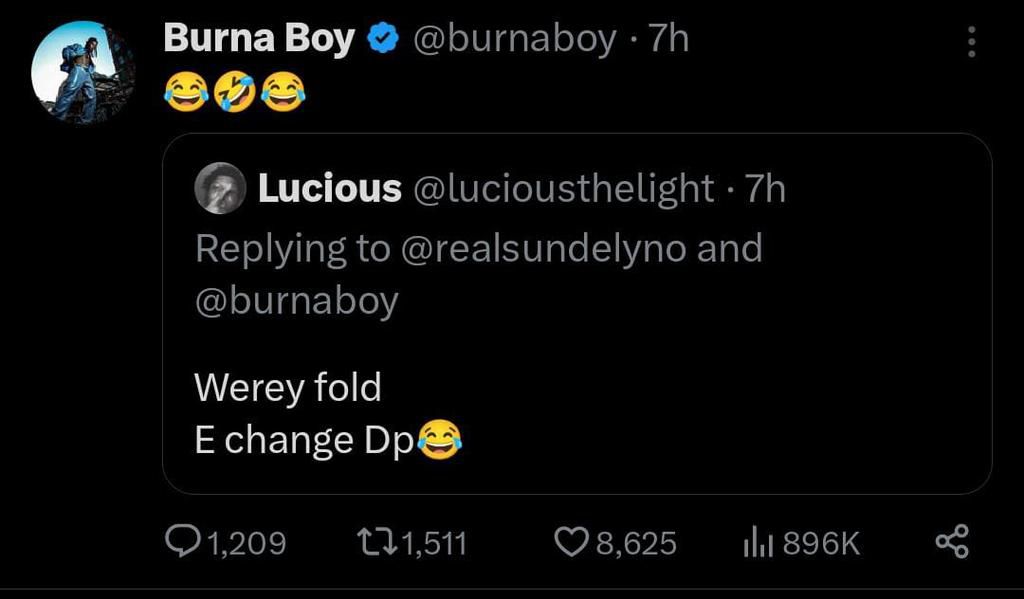This screenshot has height=599, width=1024.
Task: Click the share icon
Action: (950, 542)
